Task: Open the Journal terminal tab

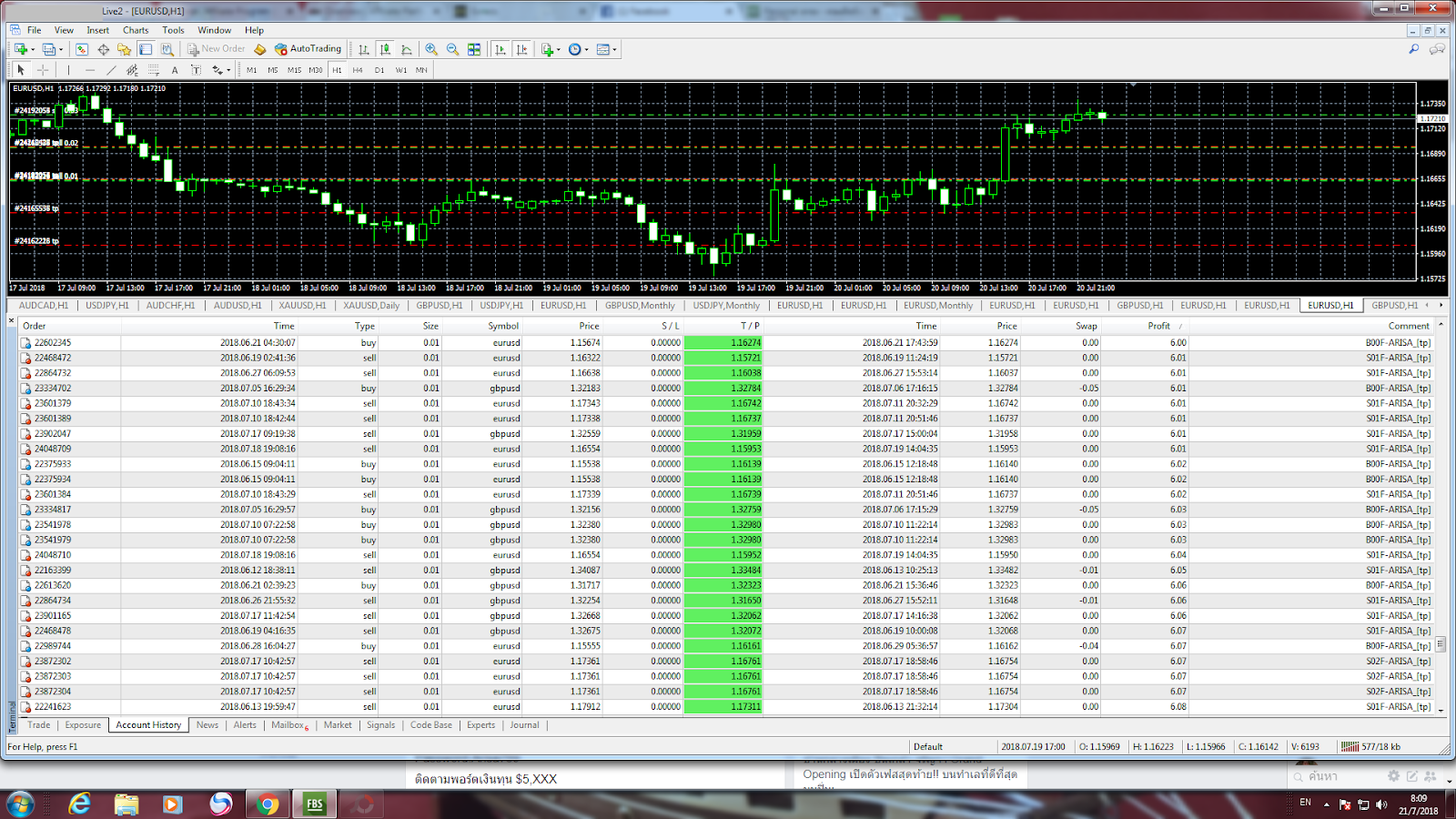Action: click(524, 725)
